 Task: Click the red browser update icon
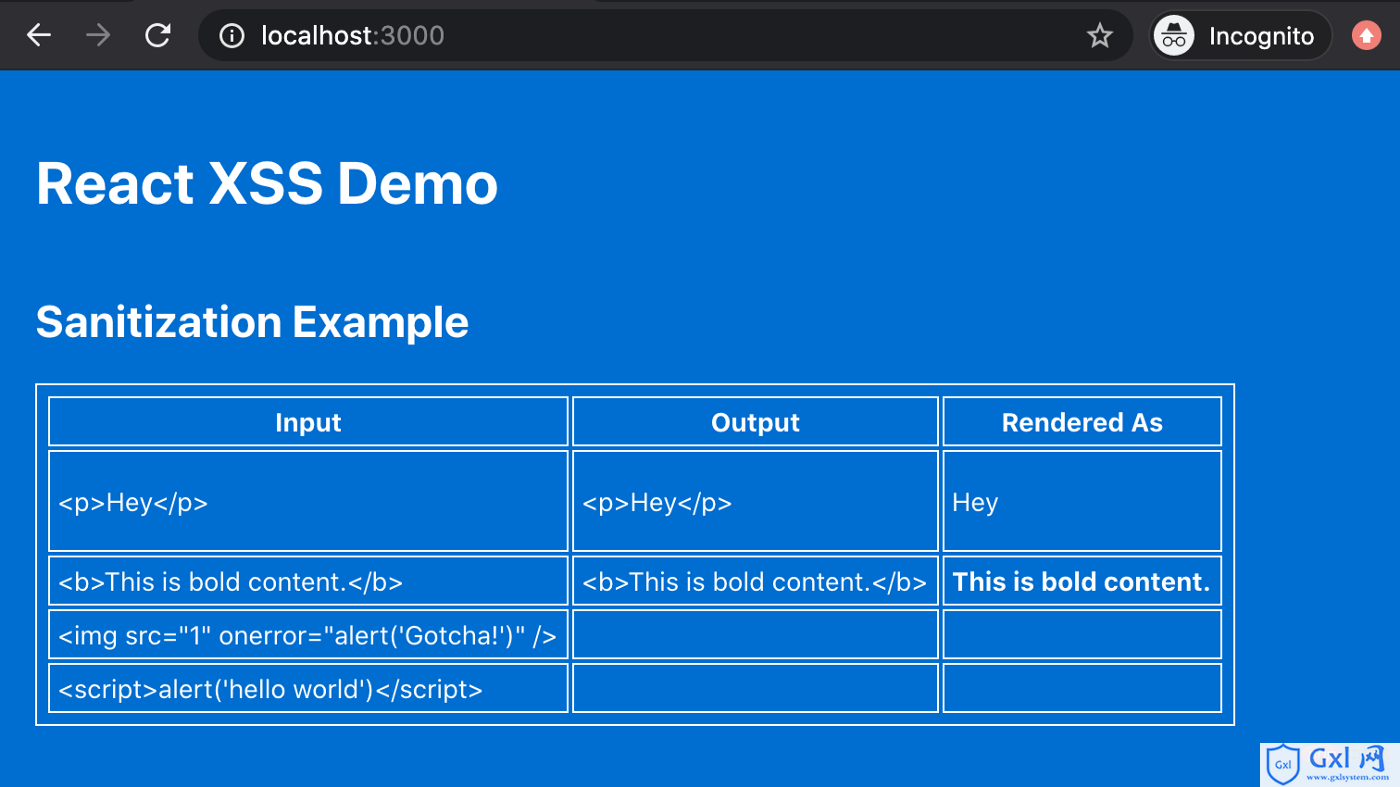point(1366,36)
